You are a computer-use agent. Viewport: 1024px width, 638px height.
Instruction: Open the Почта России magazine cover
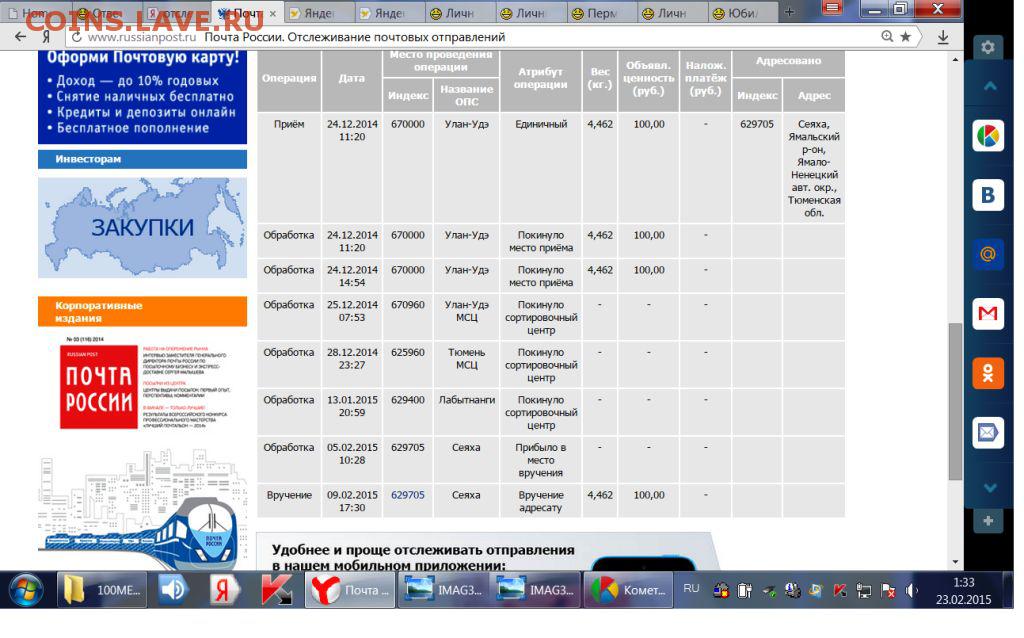(x=100, y=387)
